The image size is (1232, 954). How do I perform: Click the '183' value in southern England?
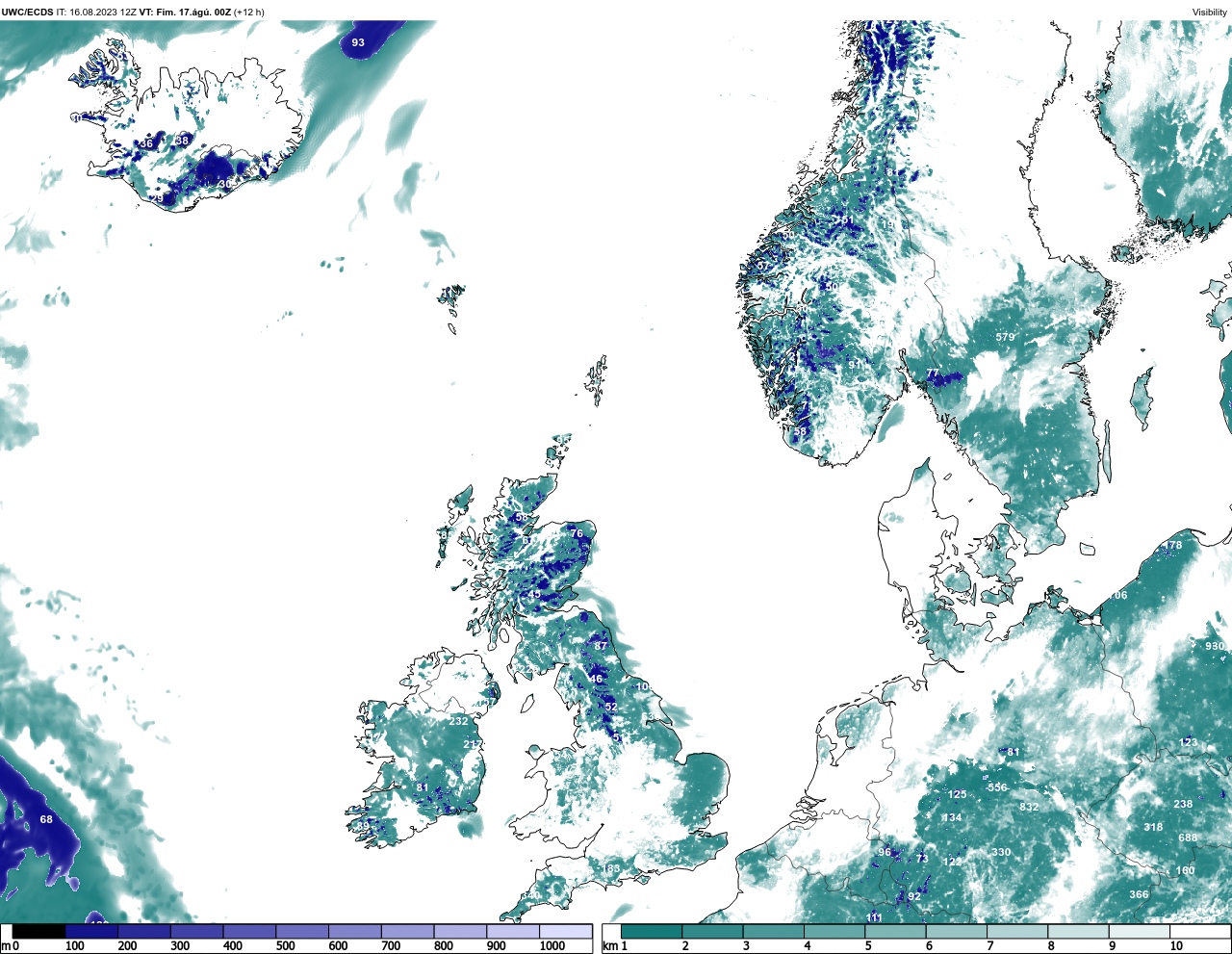pos(610,868)
